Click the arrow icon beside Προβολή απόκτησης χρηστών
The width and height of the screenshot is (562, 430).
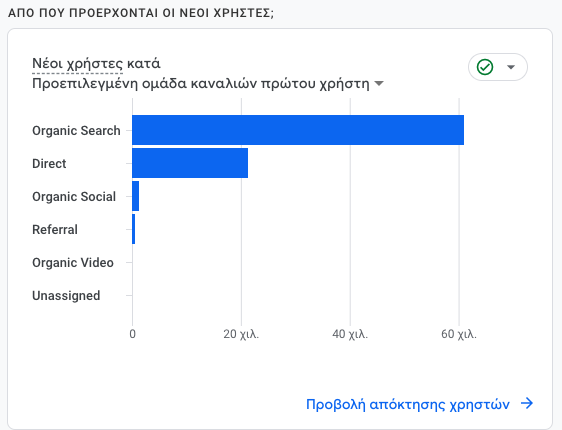click(527, 403)
